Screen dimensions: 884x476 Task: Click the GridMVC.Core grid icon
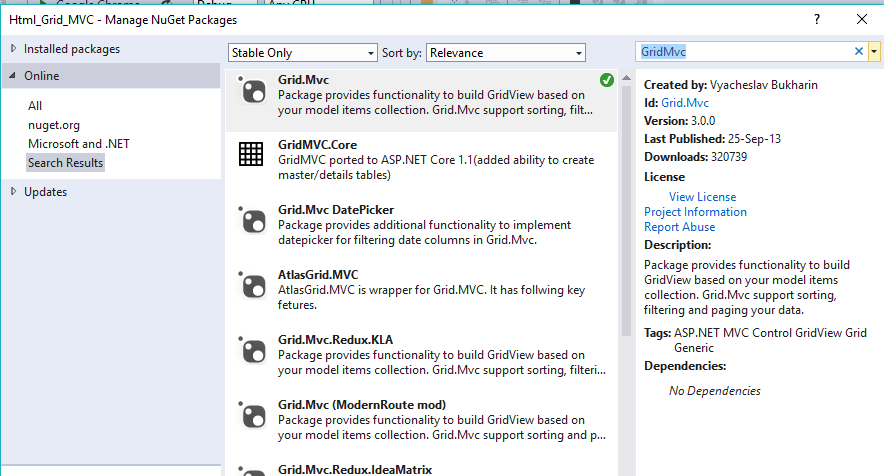[251, 153]
